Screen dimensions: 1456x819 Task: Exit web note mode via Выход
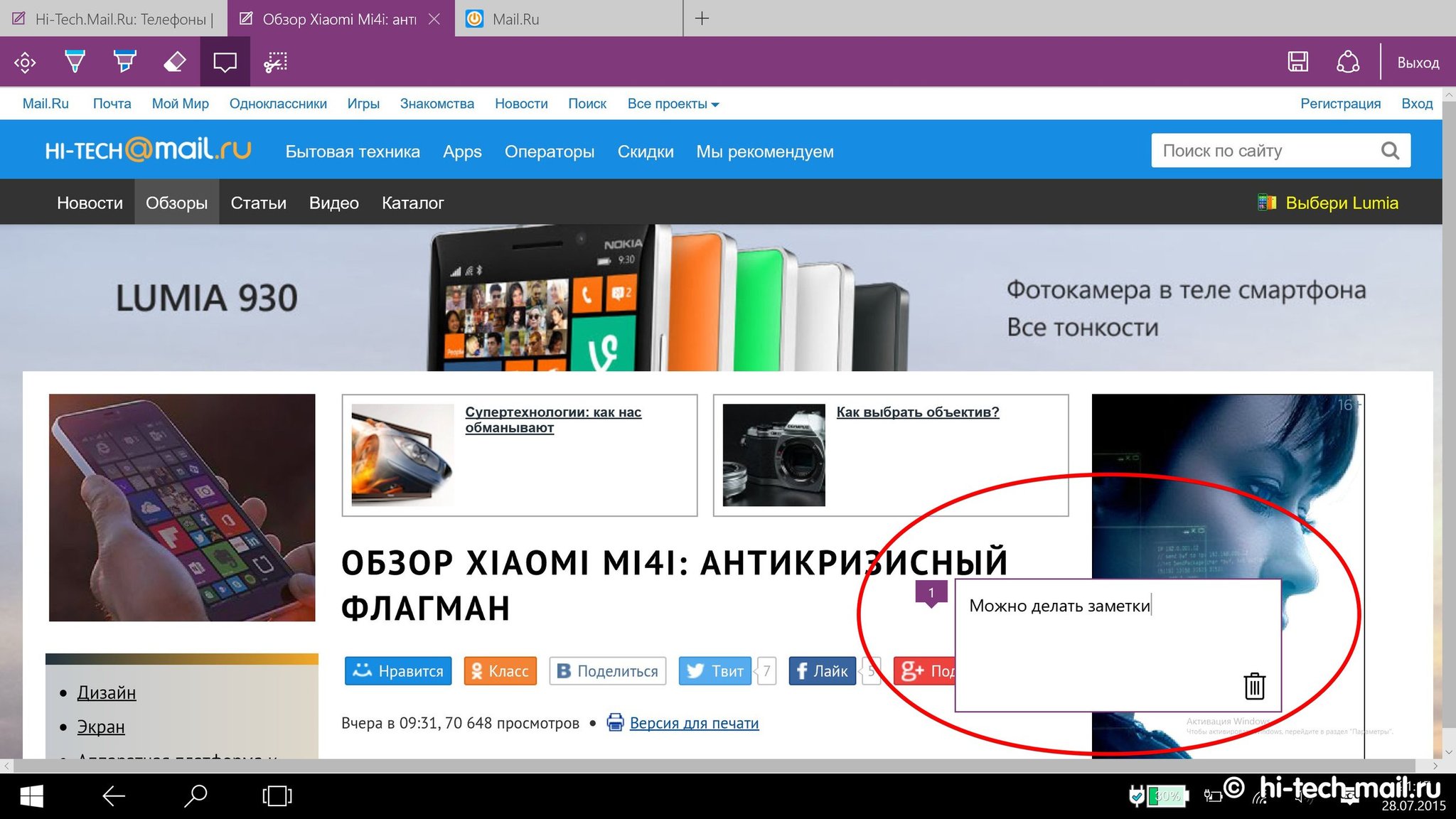tap(1418, 63)
